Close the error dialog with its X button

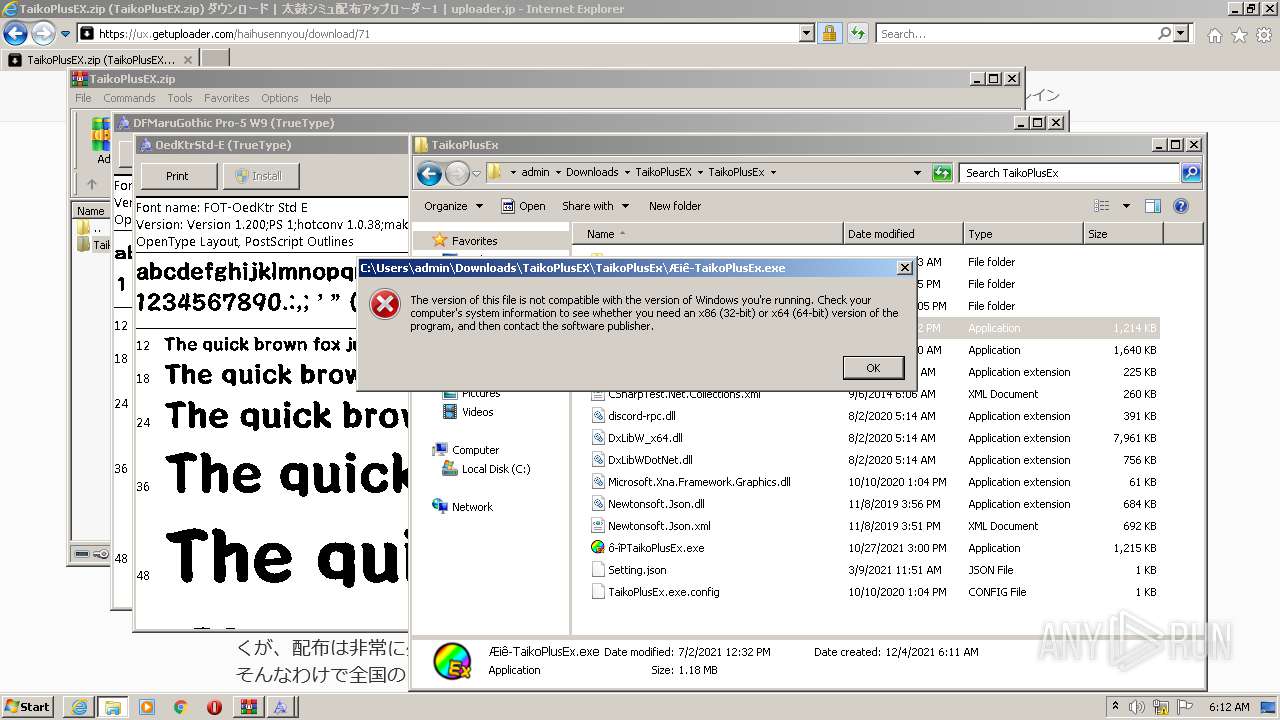pyautogui.click(x=905, y=268)
